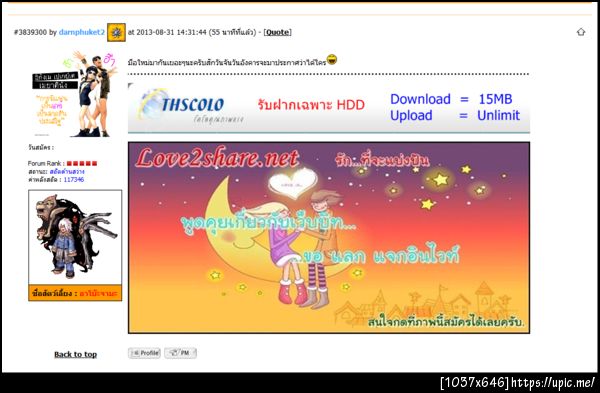Go Back to top link
Image resolution: width=600 pixels, height=393 pixels.
coord(75,354)
